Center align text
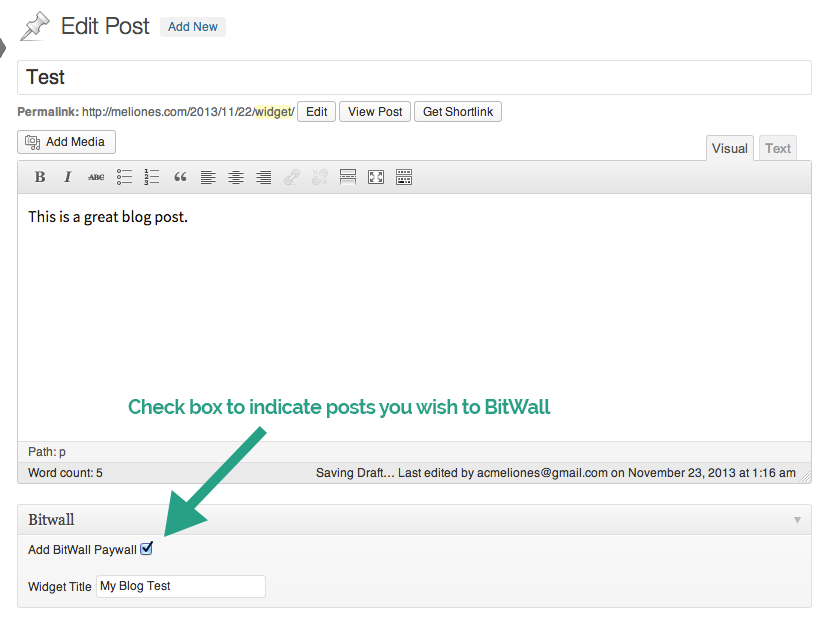Viewport: 832px width, 629px height. [x=236, y=177]
